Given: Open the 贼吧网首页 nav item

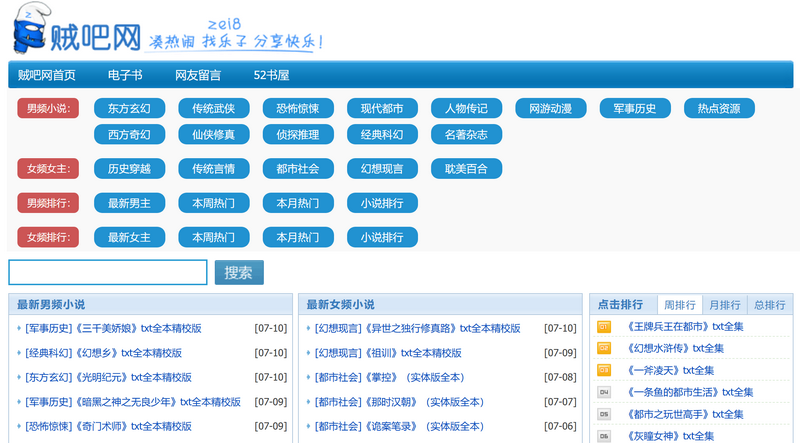Looking at the screenshot, I should pyautogui.click(x=47, y=75).
